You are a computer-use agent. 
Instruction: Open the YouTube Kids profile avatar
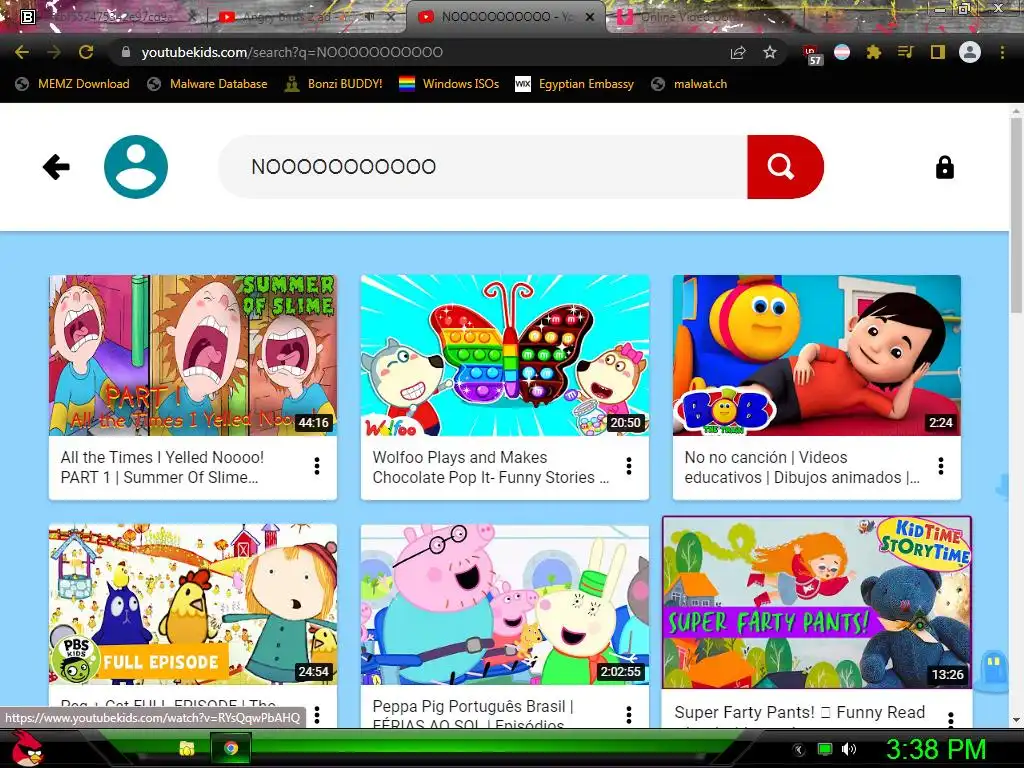tap(136, 167)
